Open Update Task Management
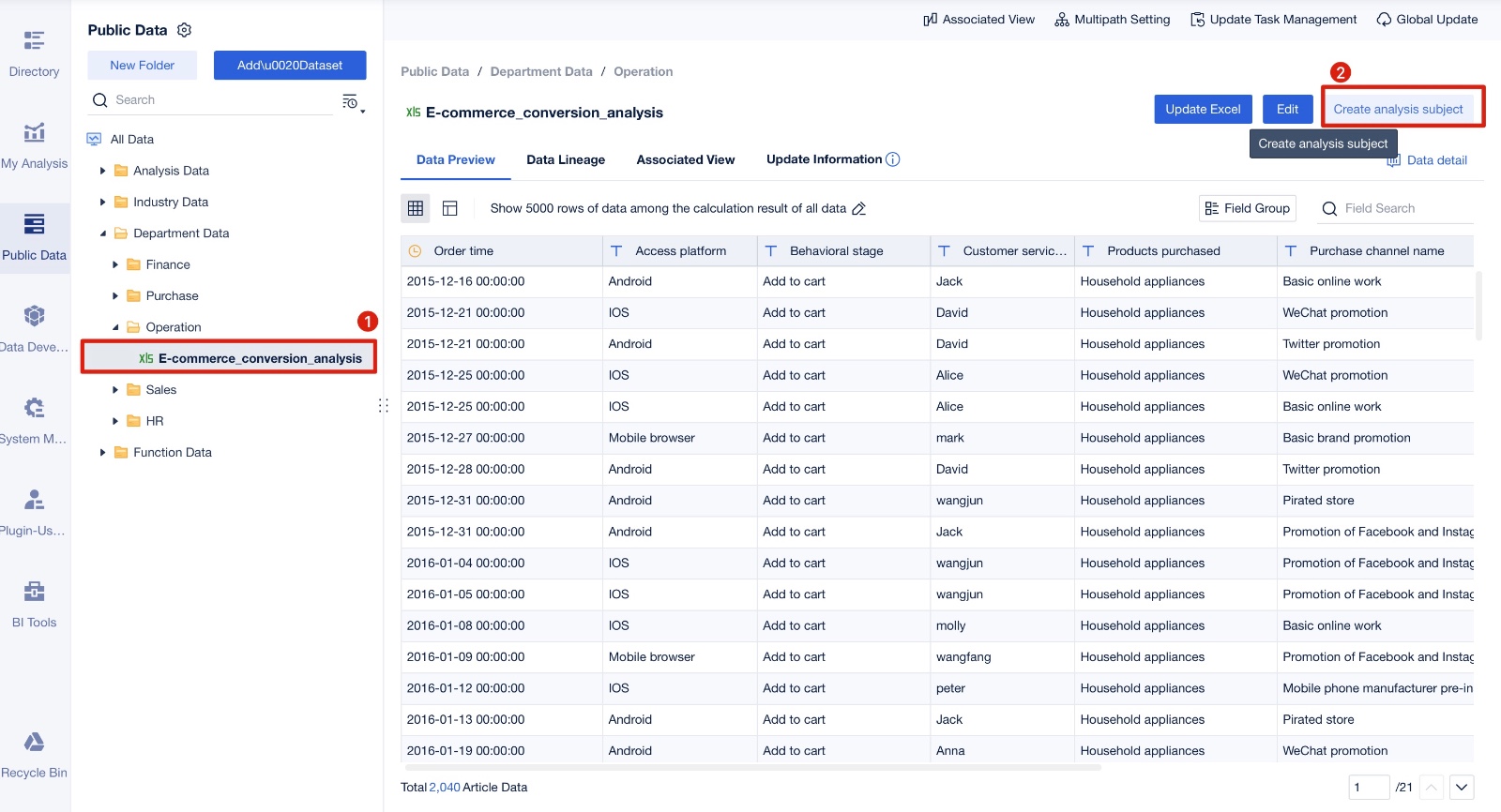Screen dimensions: 1501x812 1273,20
